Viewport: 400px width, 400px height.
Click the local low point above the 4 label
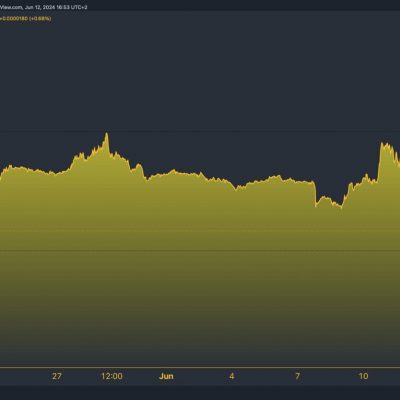click(x=236, y=189)
